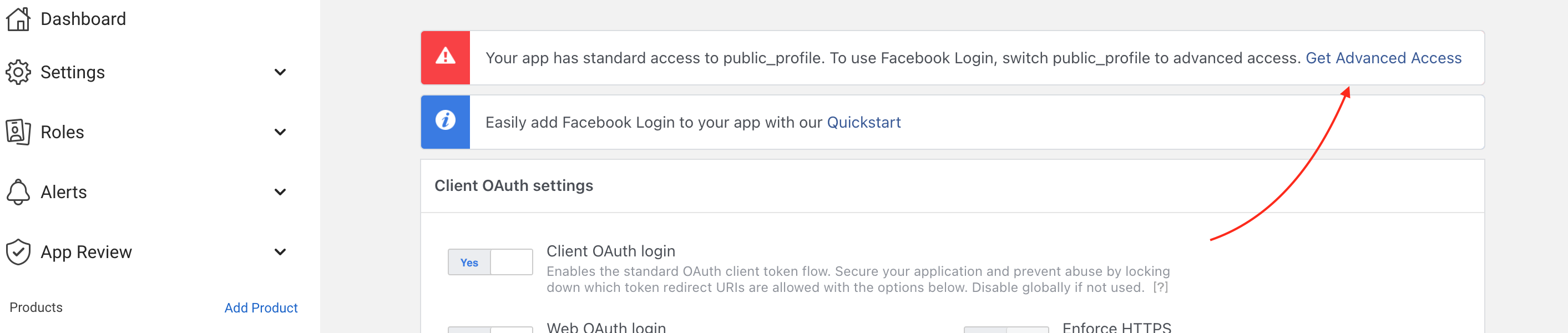Click the Settings gear icon

[x=18, y=73]
